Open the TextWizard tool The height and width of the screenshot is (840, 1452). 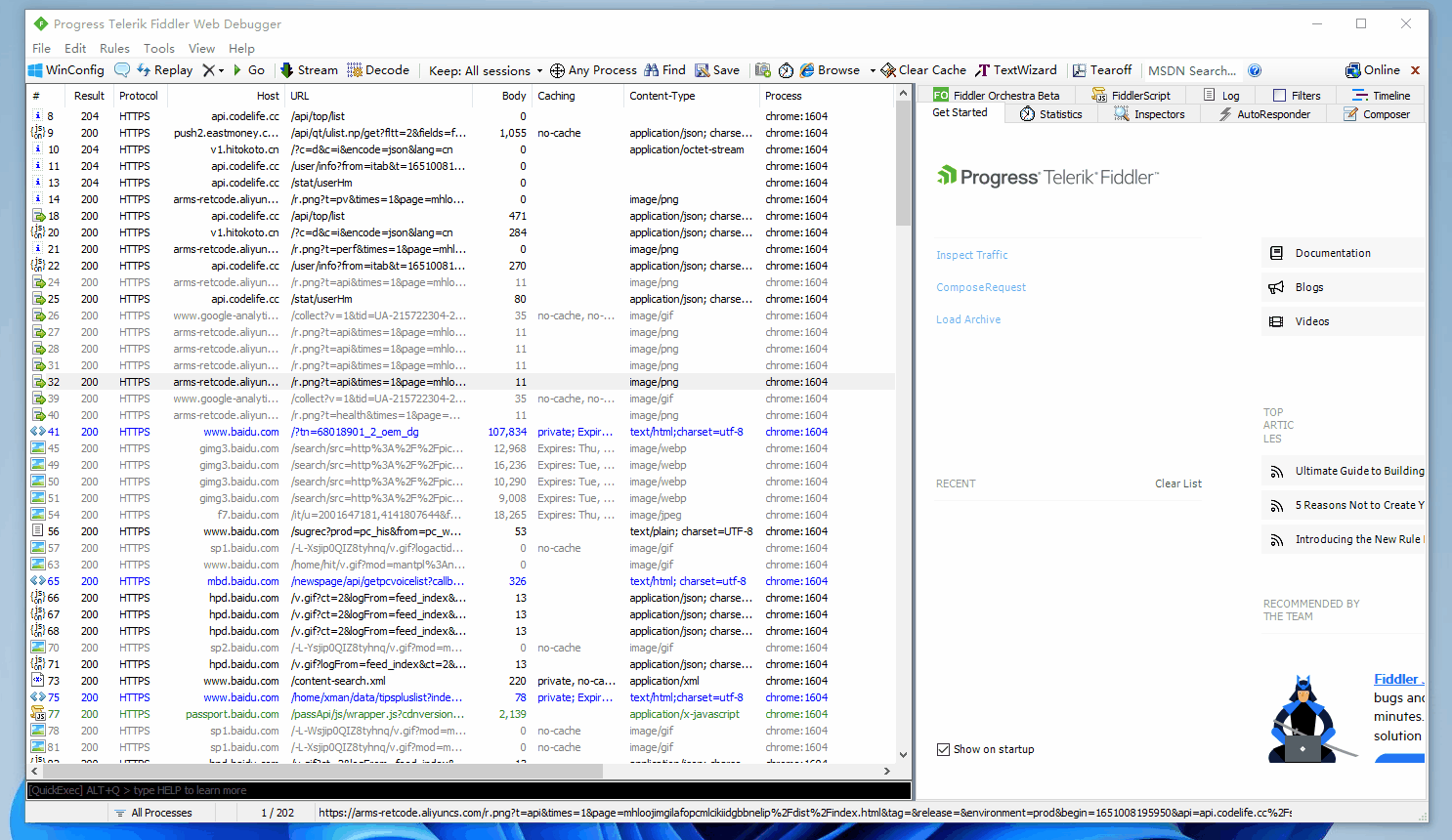pyautogui.click(x=1016, y=70)
